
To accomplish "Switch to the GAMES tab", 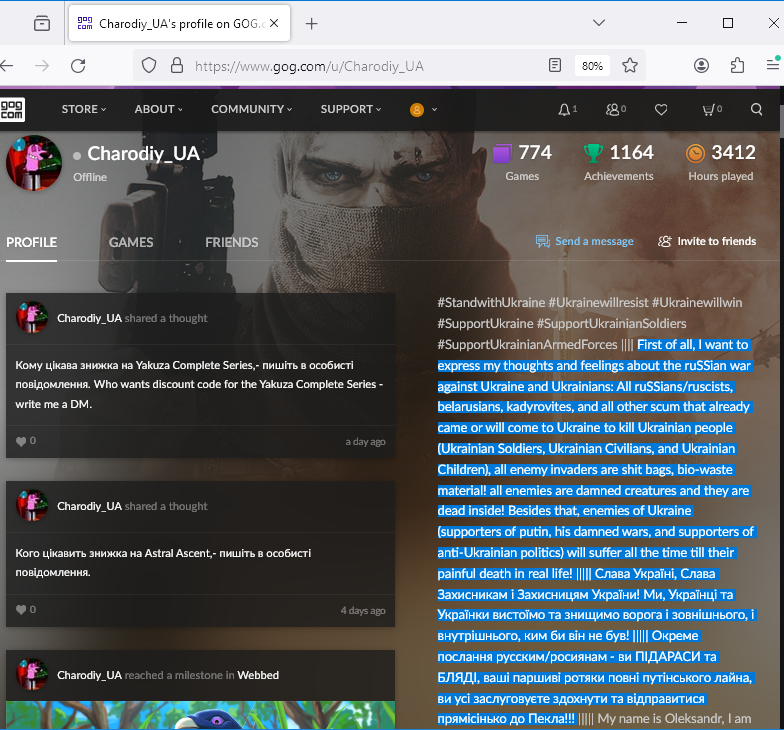I will click(x=131, y=242).
